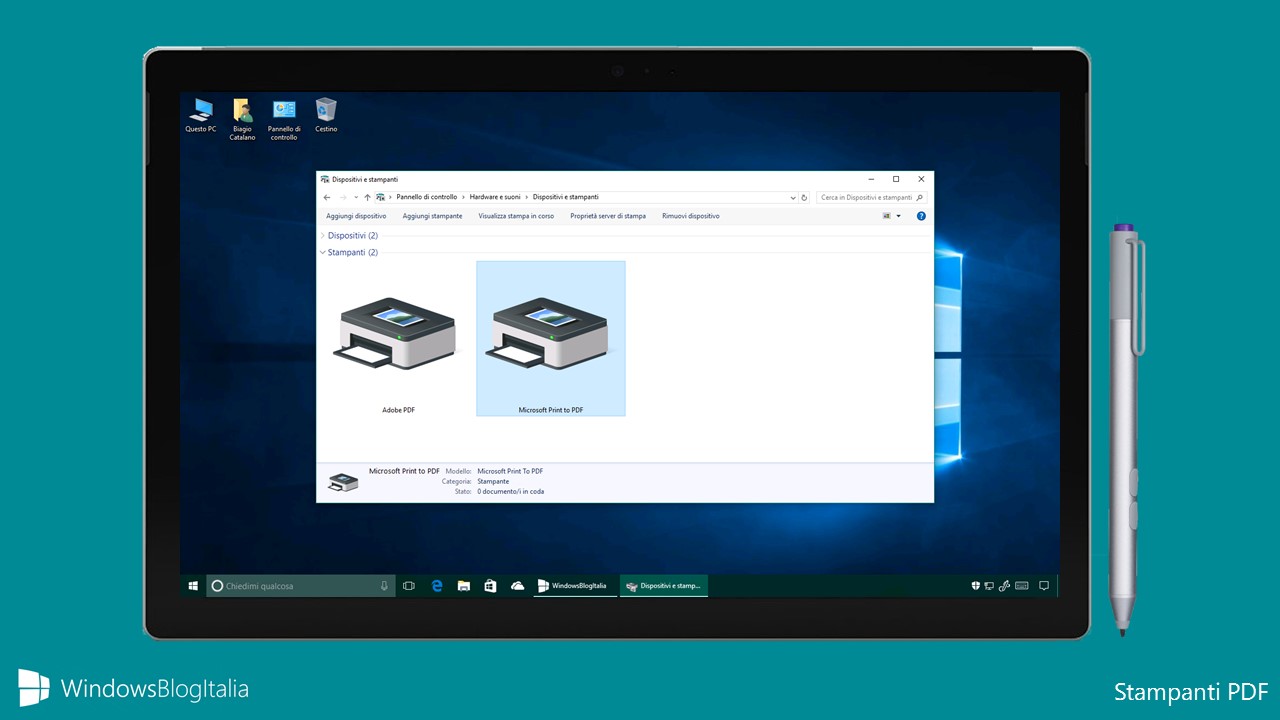
Task: Navigate to Pannello di controllo breadcrumb
Action: [426, 198]
